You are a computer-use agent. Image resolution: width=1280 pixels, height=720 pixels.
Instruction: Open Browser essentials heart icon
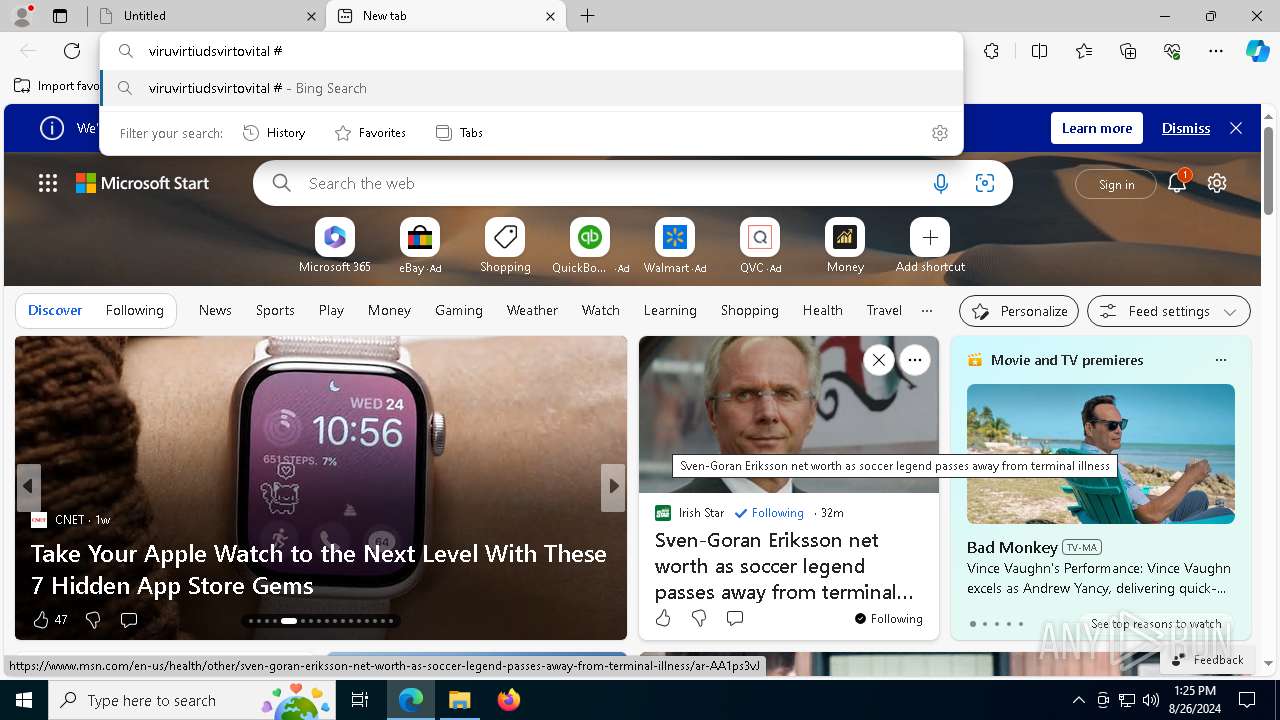click(1172, 51)
